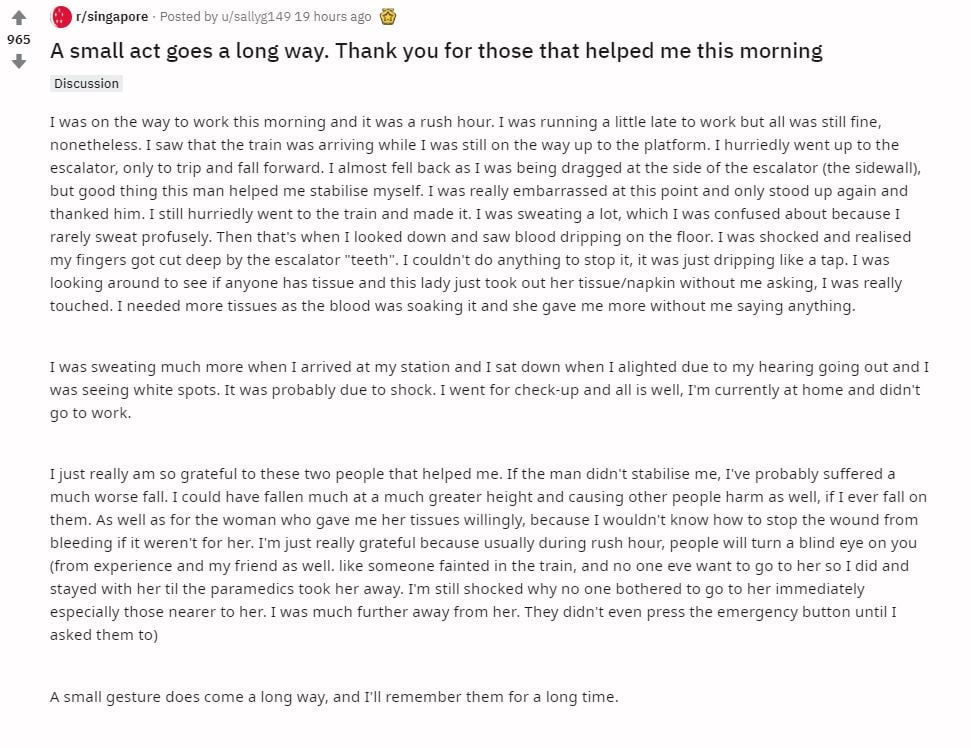
Task: Click the r/singapore community avatar icon
Action: (62, 16)
